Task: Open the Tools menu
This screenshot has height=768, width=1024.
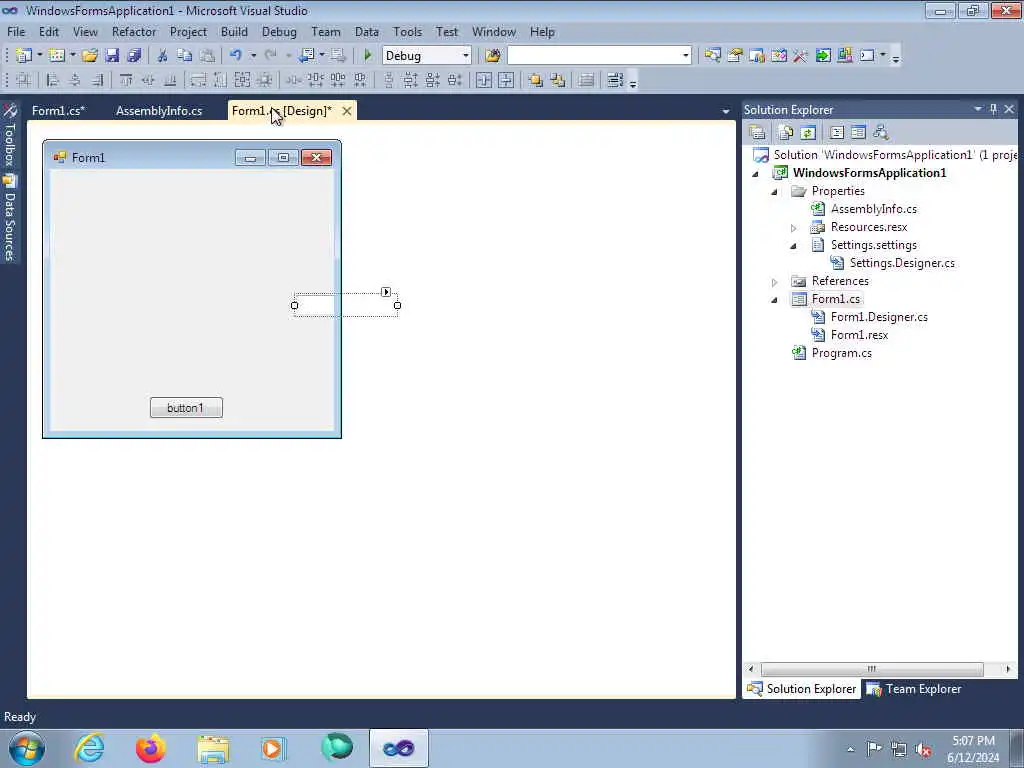Action: click(x=407, y=31)
